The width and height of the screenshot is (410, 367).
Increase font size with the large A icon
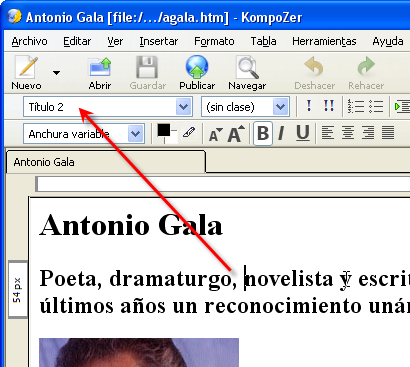pos(236,134)
